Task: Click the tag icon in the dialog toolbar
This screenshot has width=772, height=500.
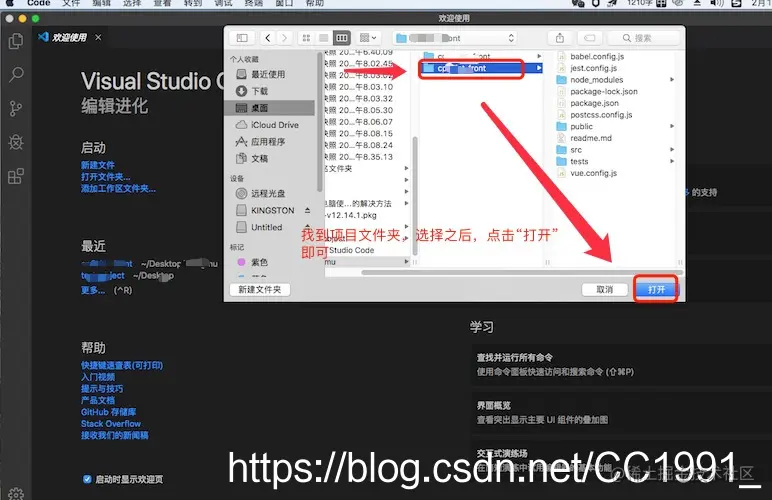Action: 589,38
